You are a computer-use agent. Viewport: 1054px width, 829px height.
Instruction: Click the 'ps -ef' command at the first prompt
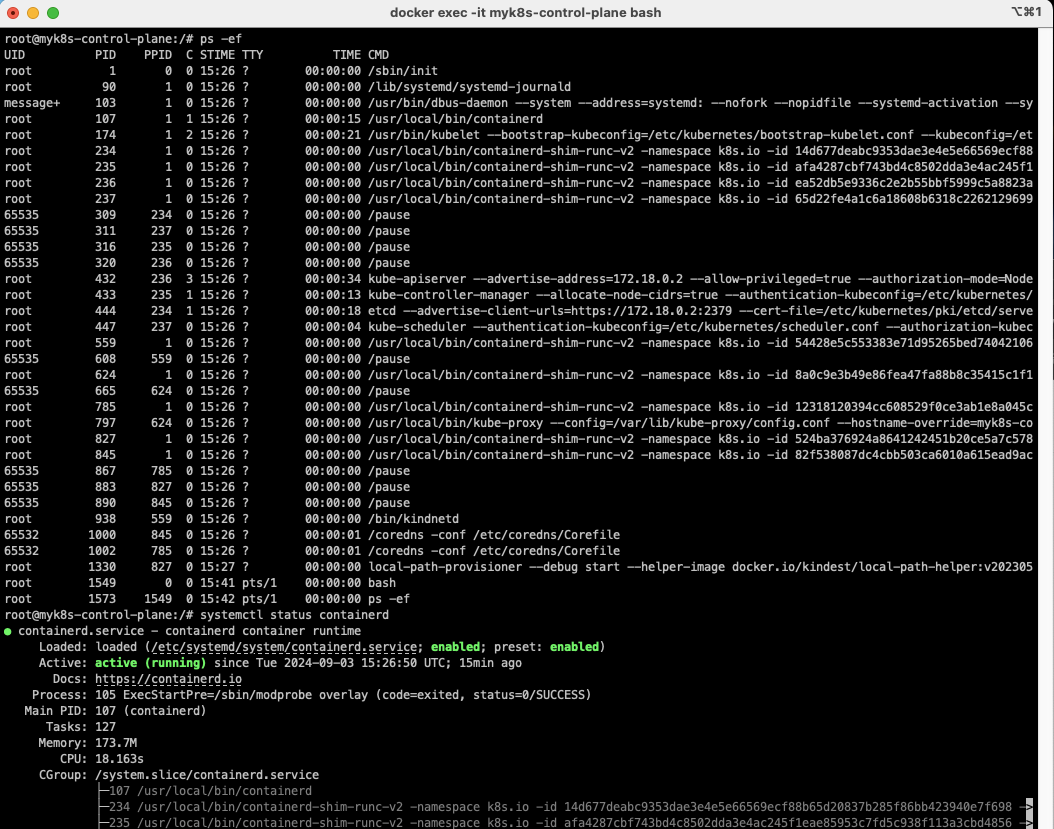coord(220,39)
